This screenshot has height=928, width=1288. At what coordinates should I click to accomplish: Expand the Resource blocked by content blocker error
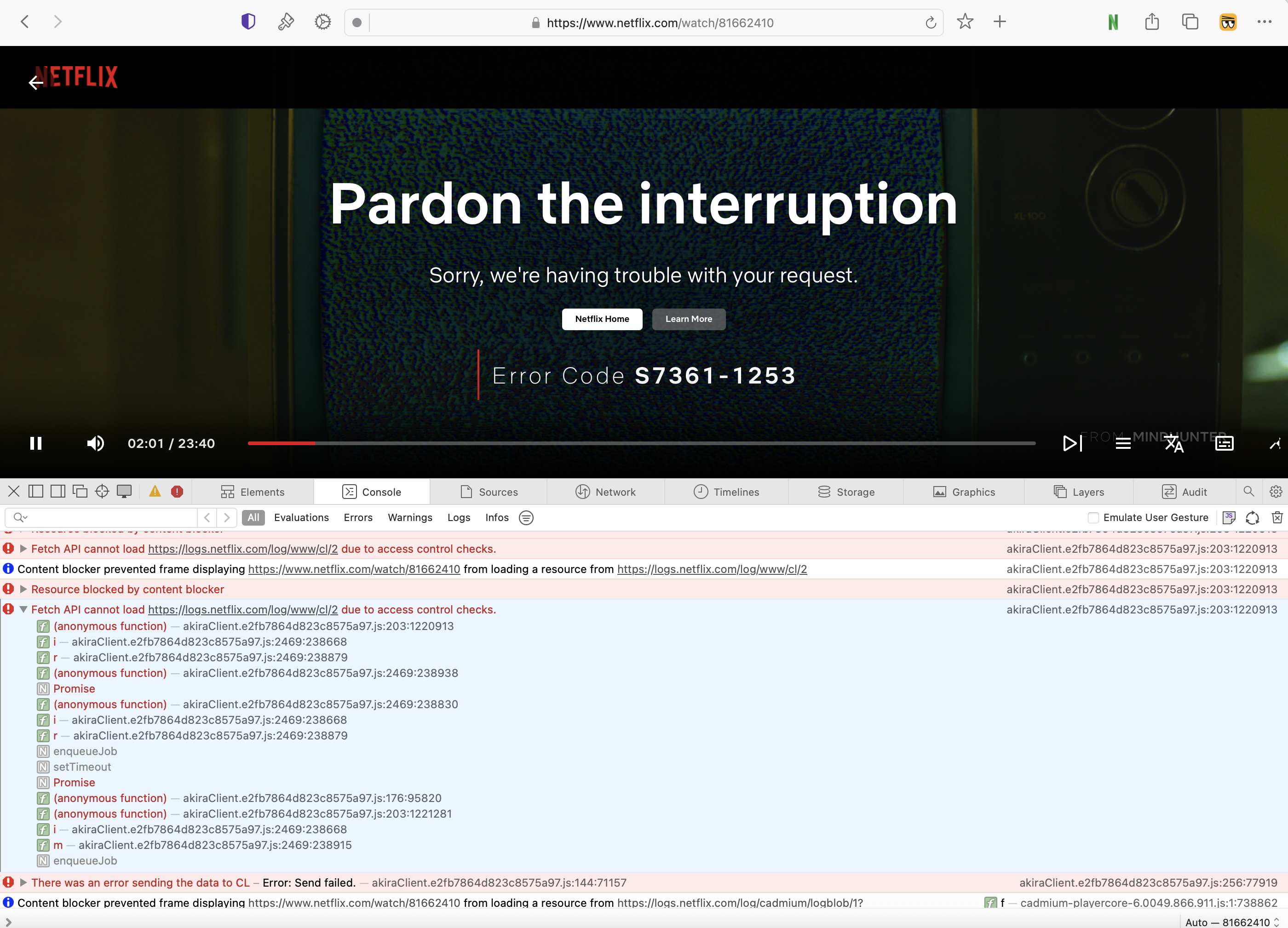coord(23,589)
